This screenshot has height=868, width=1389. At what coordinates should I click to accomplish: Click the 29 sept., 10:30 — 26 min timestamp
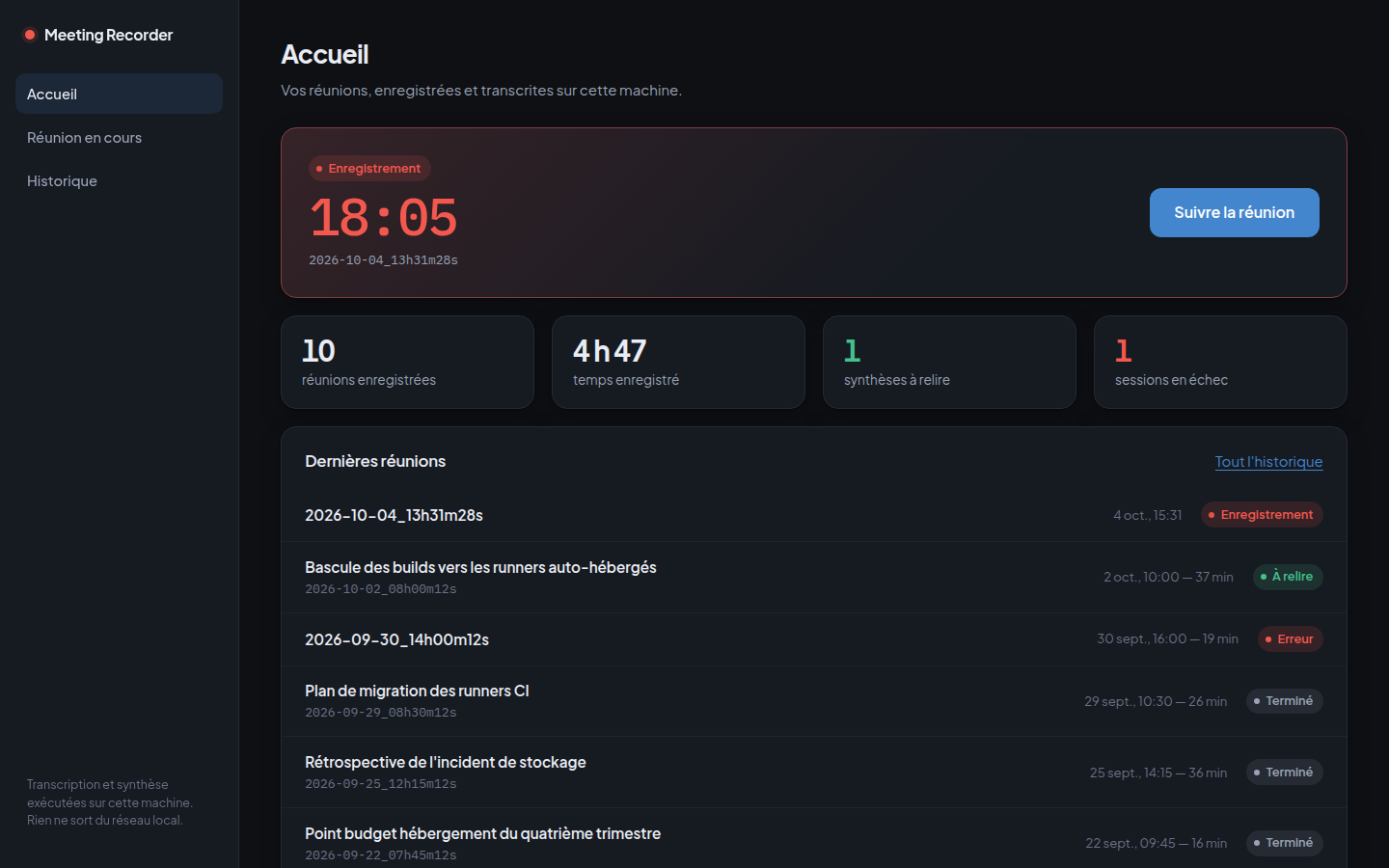pos(1156,701)
